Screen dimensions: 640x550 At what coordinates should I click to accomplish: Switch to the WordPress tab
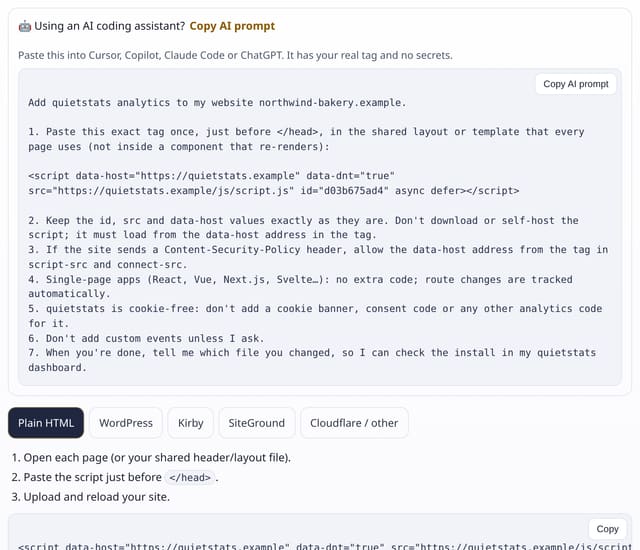[x=126, y=423]
